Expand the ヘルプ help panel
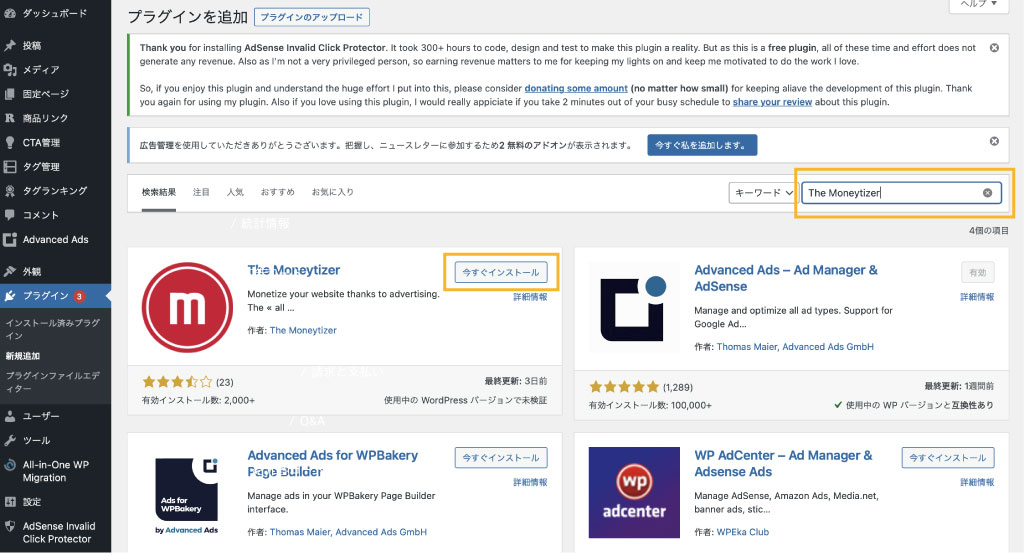The image size is (1024, 556). pyautogui.click(x=978, y=4)
